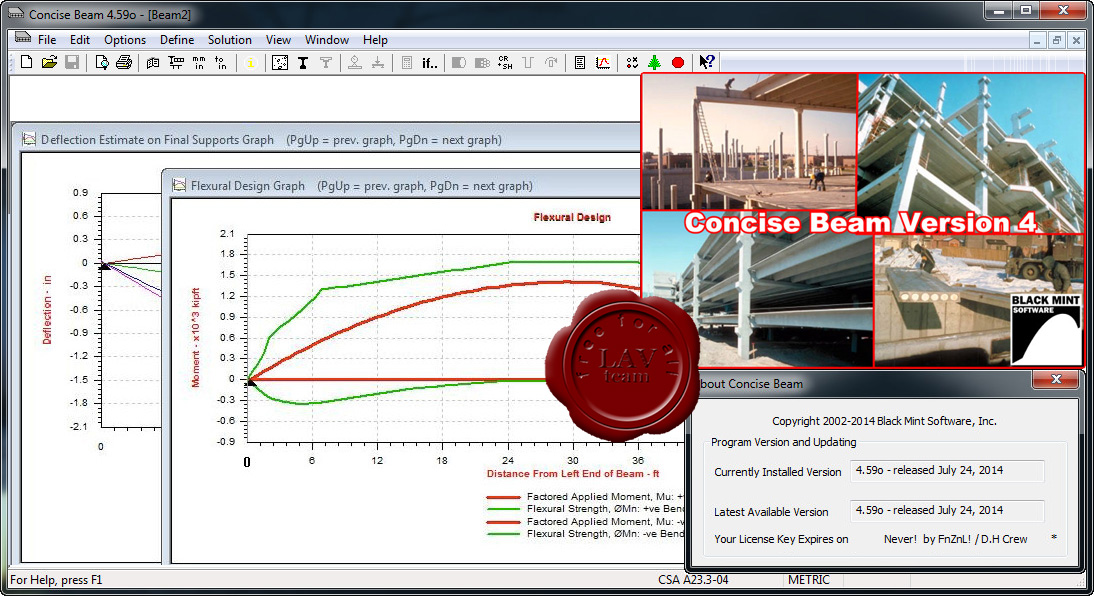Screen dimensions: 1094x596
Task: Close the Beam2 document window
Action: pyautogui.click(x=1076, y=40)
